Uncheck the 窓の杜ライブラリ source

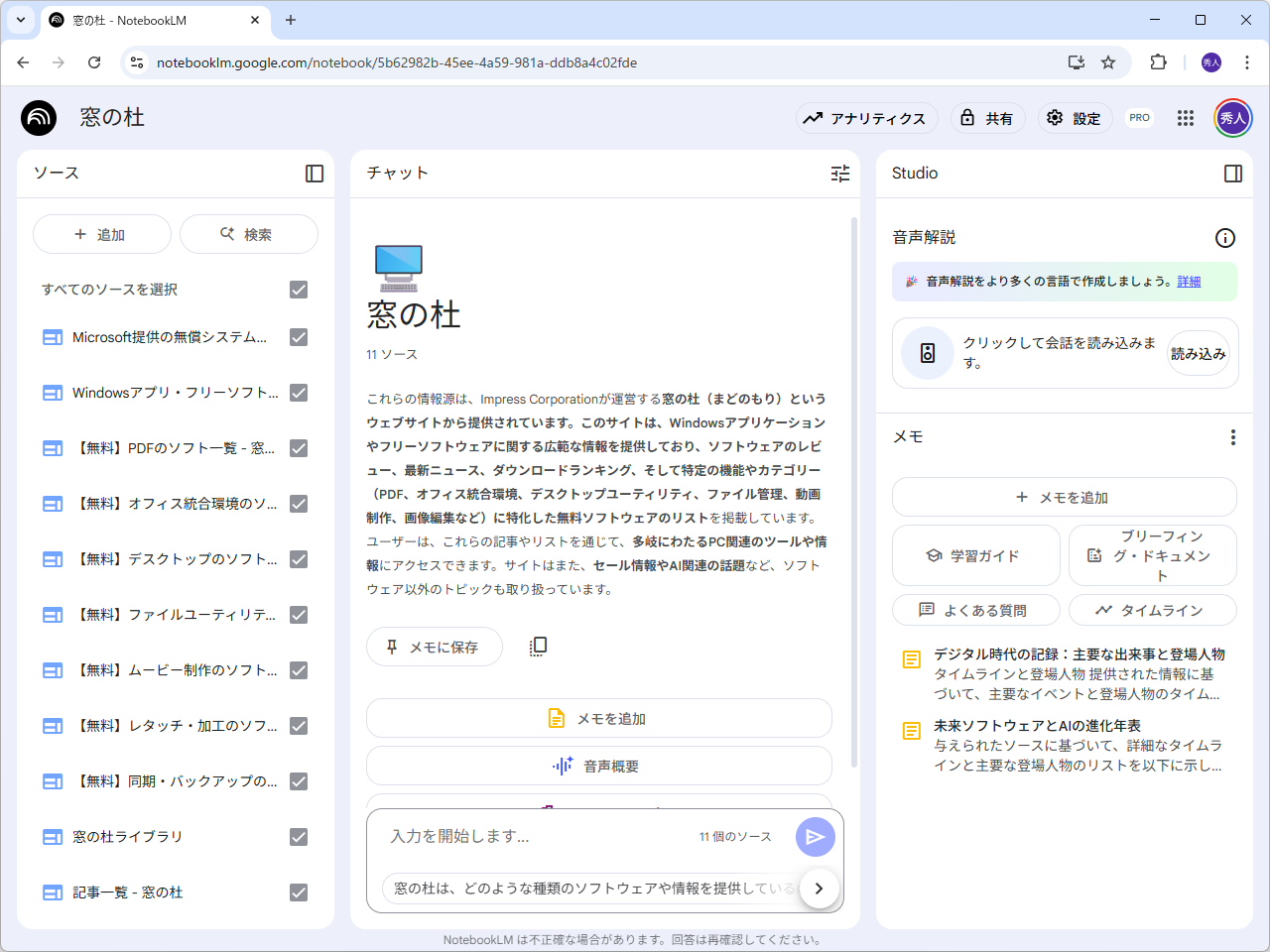coord(299,836)
